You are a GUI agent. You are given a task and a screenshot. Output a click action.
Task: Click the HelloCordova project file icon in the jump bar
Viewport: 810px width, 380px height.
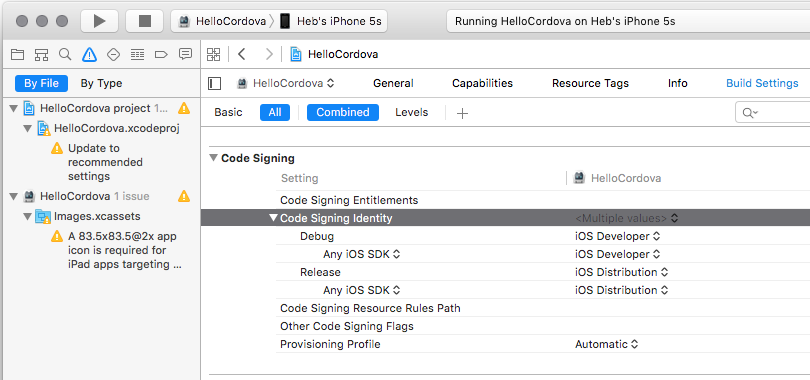tap(295, 54)
